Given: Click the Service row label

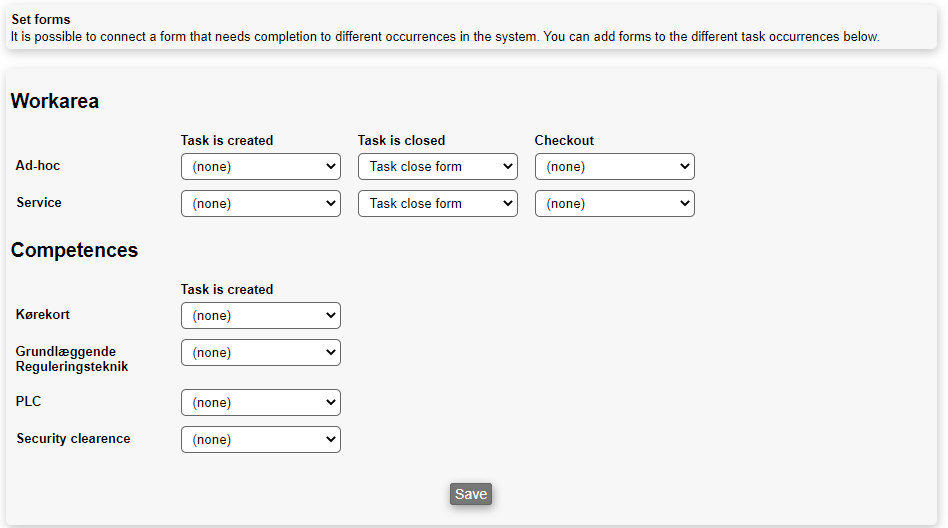Looking at the screenshot, I should tap(39, 203).
